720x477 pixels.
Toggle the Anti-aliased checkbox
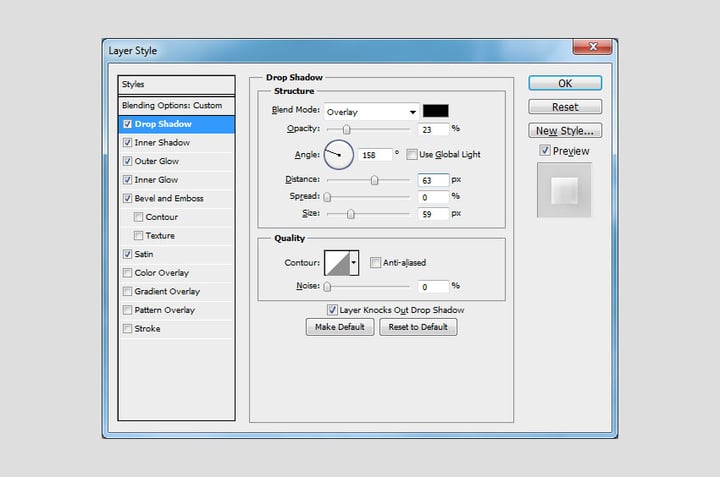click(x=375, y=263)
